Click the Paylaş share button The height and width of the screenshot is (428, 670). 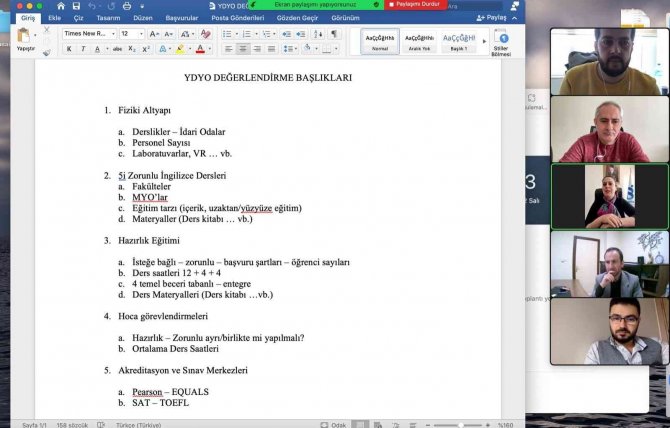coord(493,17)
